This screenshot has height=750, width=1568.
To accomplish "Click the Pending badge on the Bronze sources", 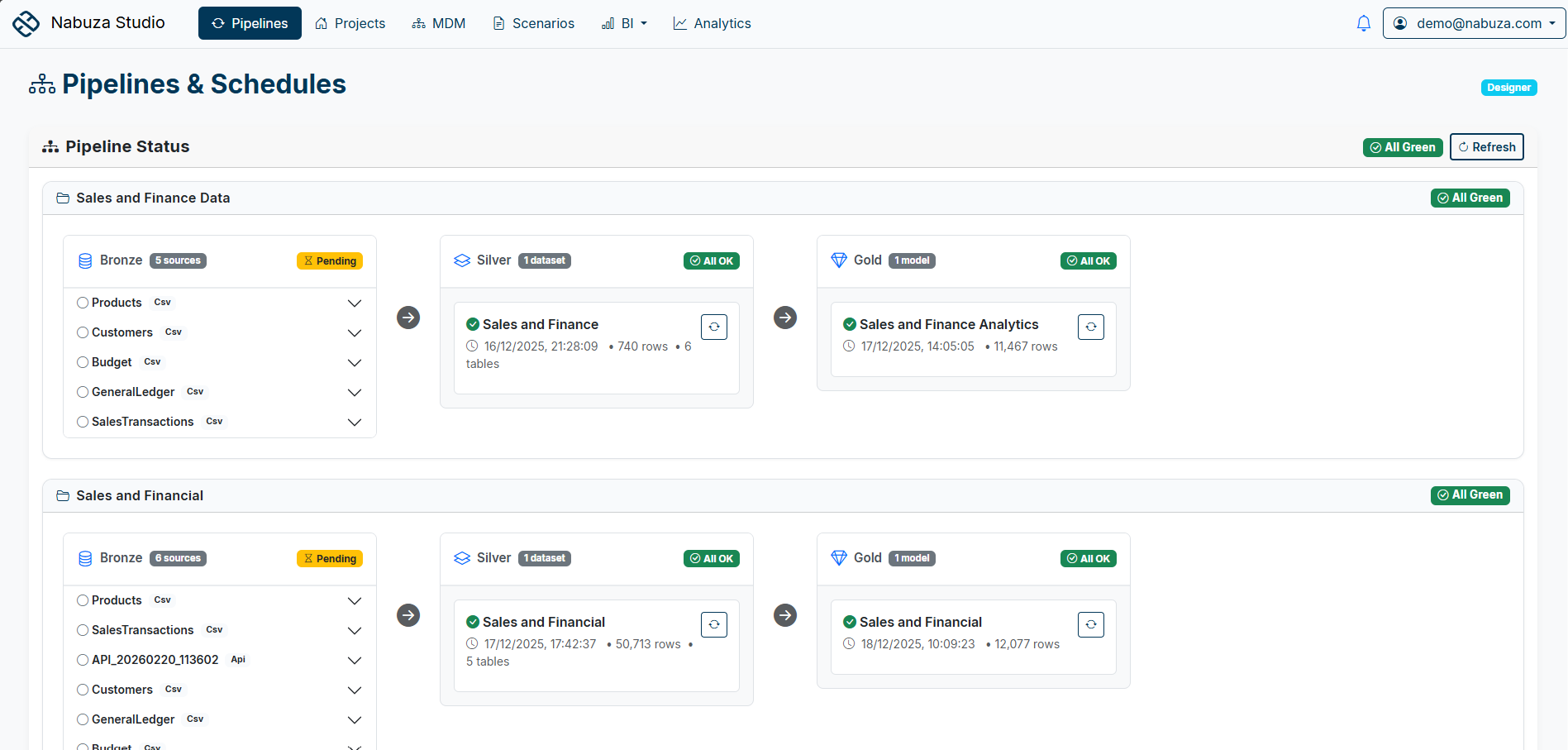I will [x=329, y=260].
